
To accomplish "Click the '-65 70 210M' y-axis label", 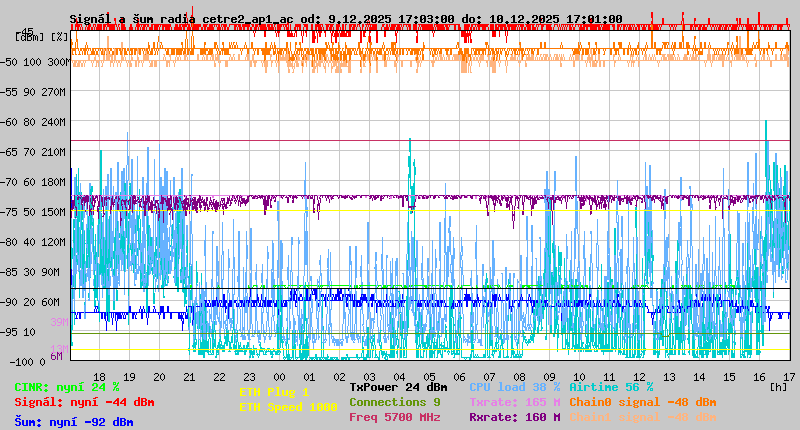I will click(x=33, y=153).
